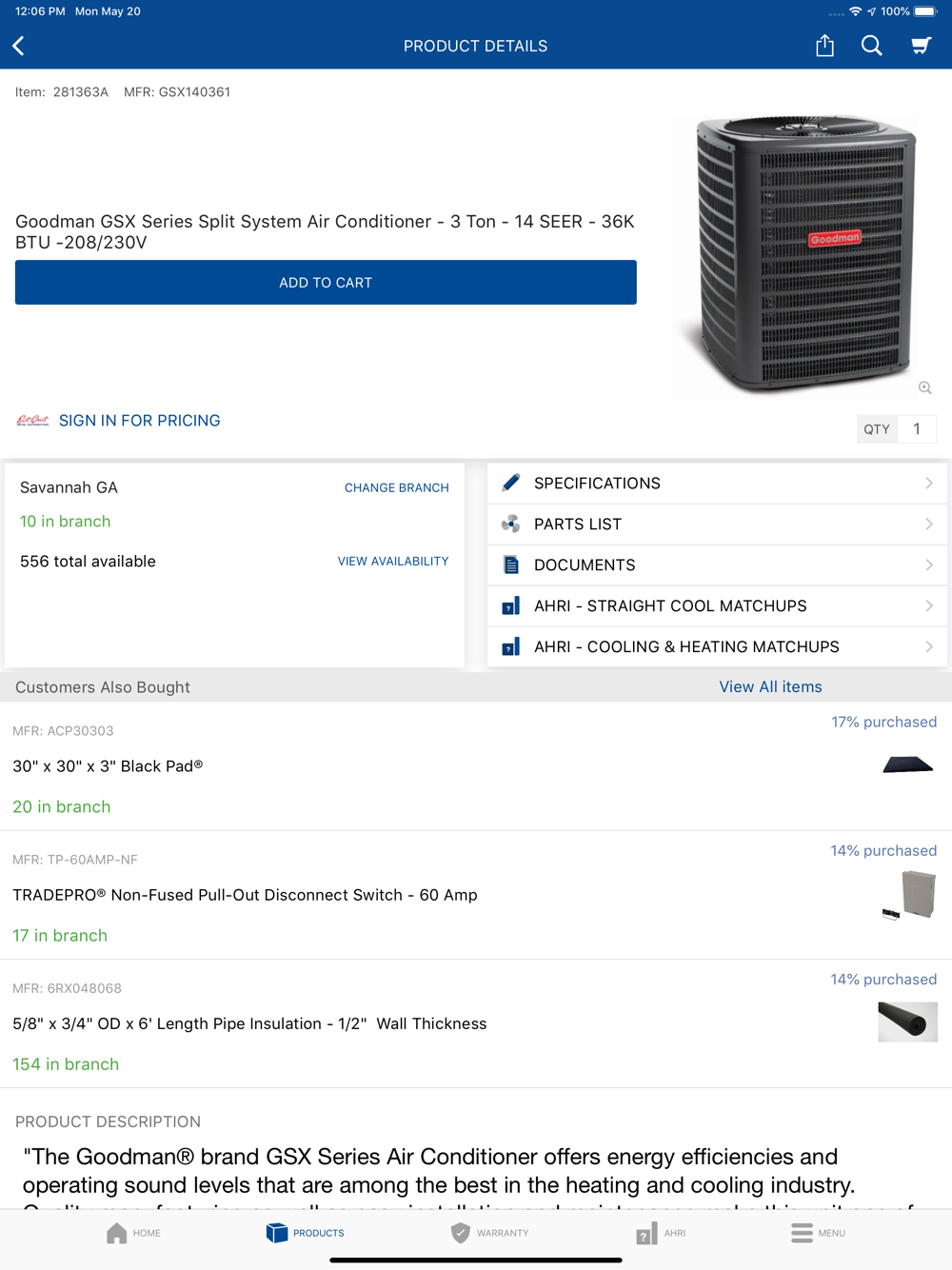The width and height of the screenshot is (952, 1270).
Task: Click the 'Item: 281363A' text
Action: click(62, 91)
